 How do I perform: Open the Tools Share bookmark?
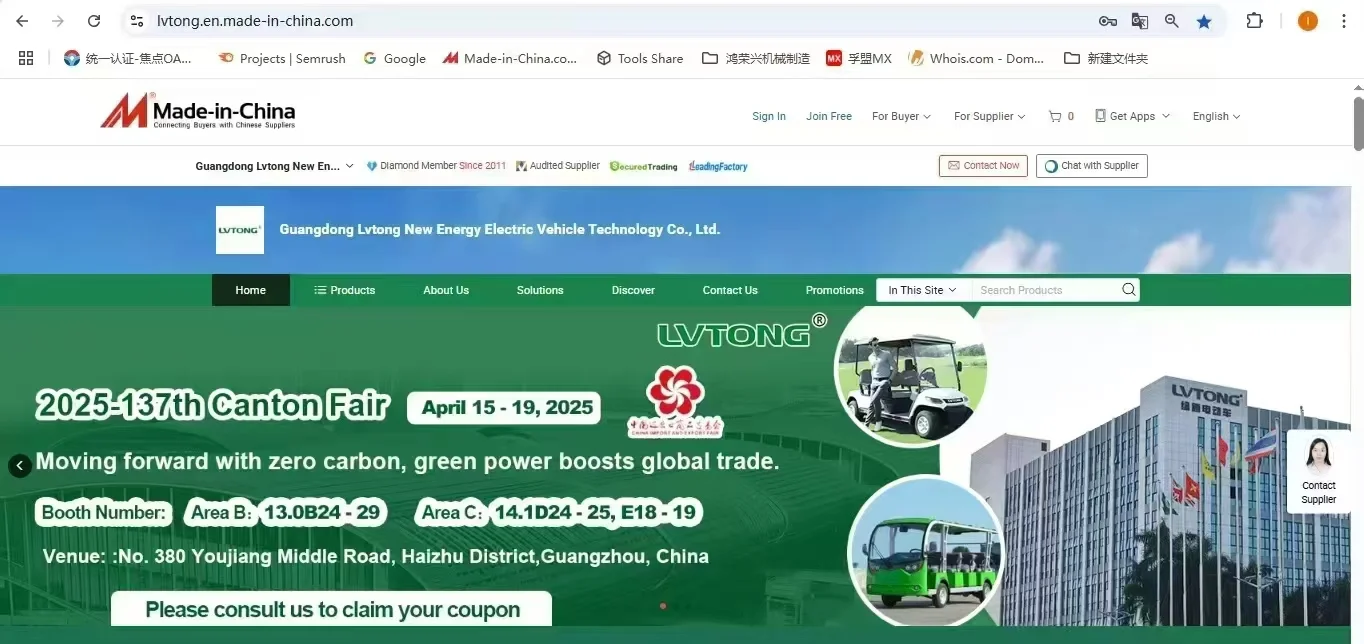coord(640,58)
